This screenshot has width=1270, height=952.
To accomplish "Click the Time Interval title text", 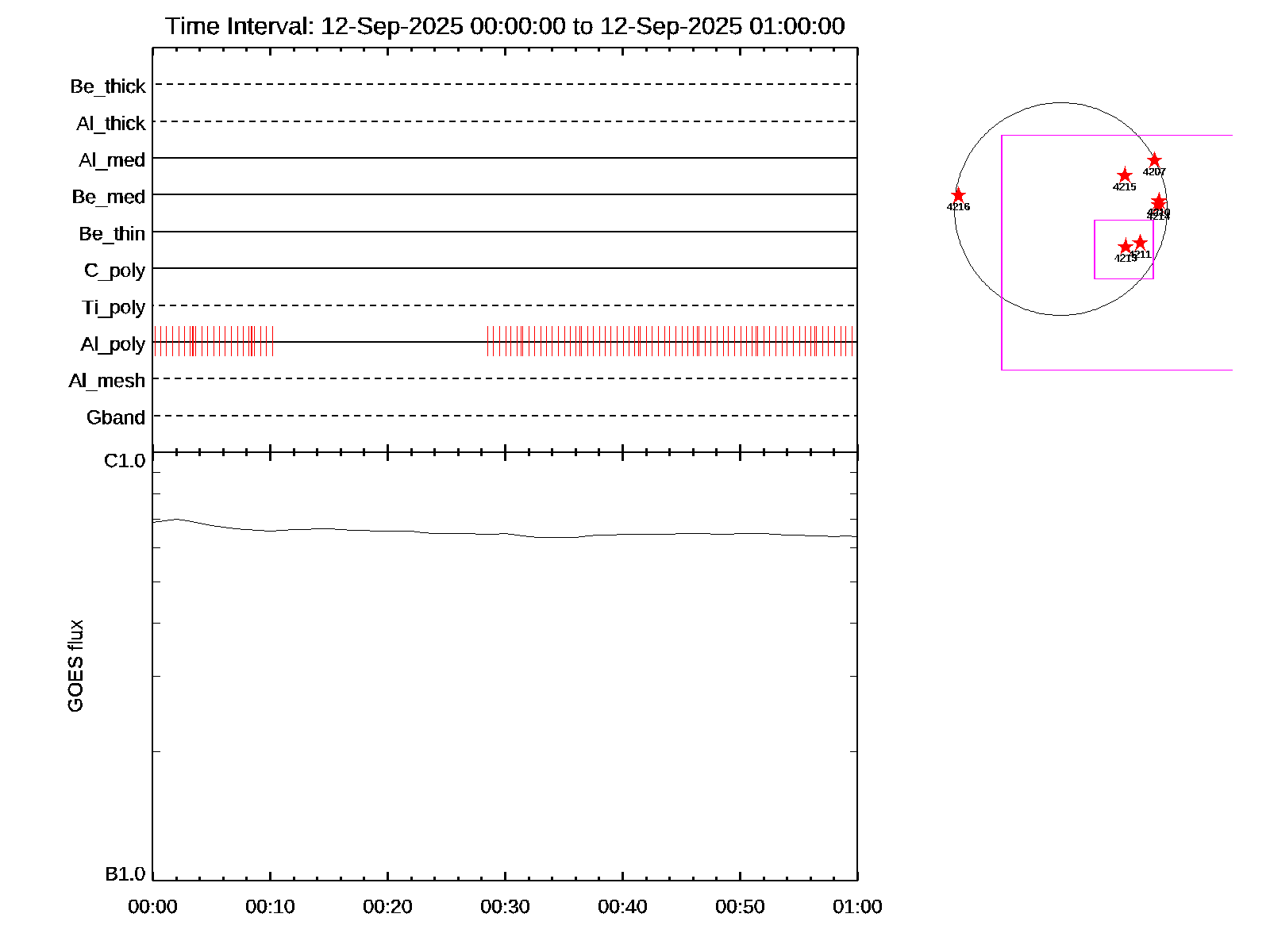I will coord(505,26).
